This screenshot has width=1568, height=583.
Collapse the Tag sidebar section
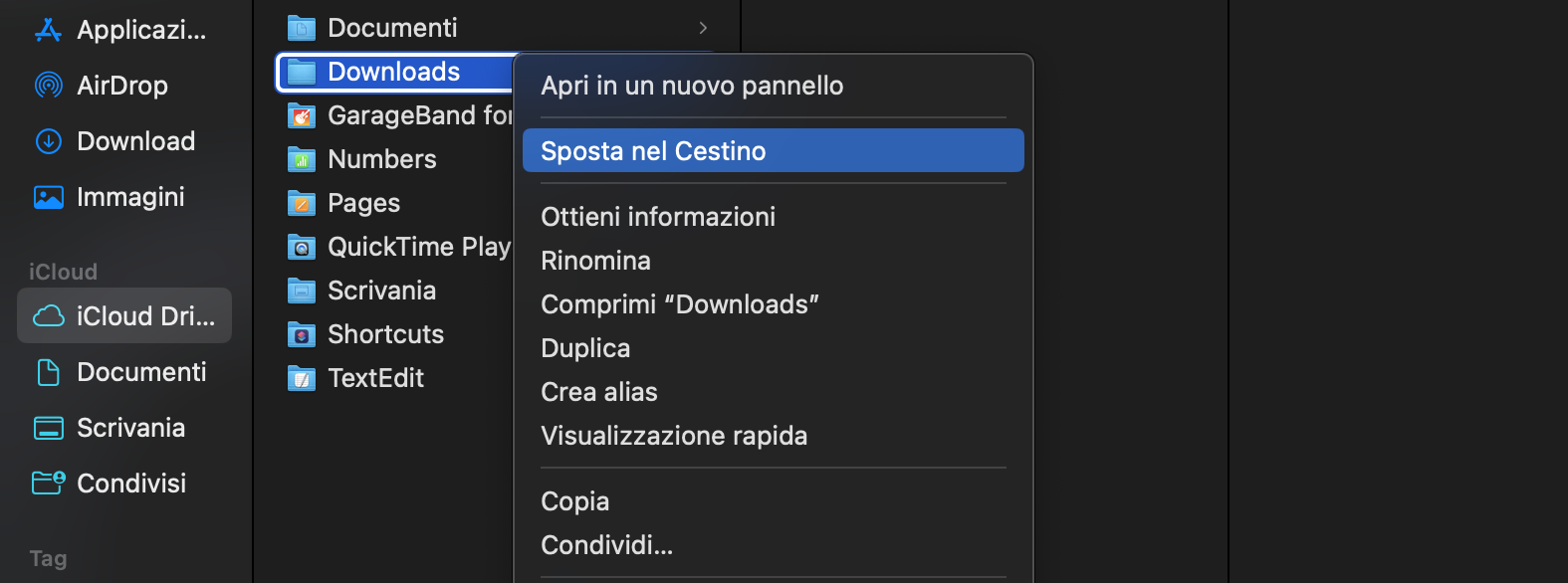tap(48, 558)
